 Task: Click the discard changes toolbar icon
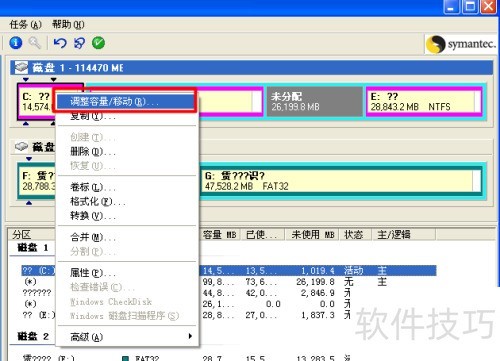(x=79, y=43)
